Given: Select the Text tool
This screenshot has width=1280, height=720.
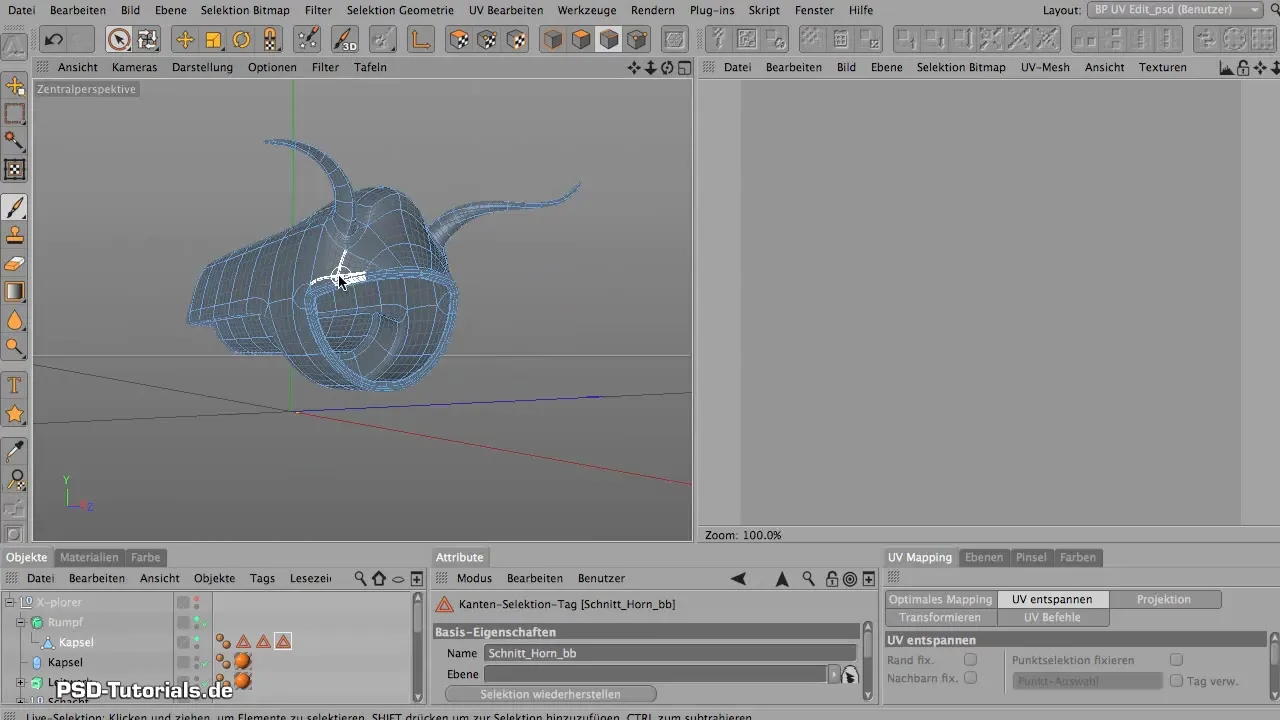Looking at the screenshot, I should pos(15,385).
